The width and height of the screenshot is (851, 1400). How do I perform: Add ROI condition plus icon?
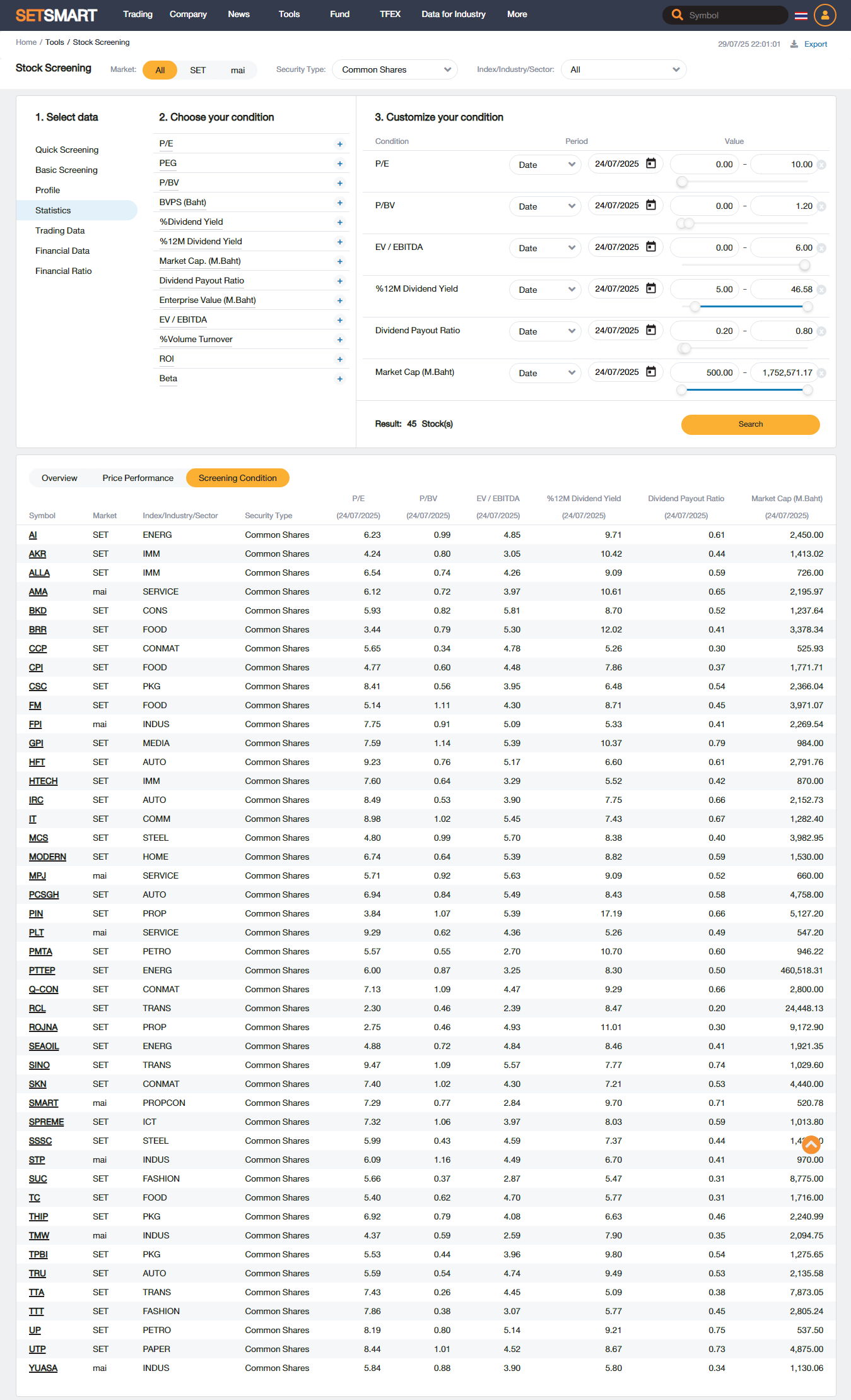pos(340,359)
